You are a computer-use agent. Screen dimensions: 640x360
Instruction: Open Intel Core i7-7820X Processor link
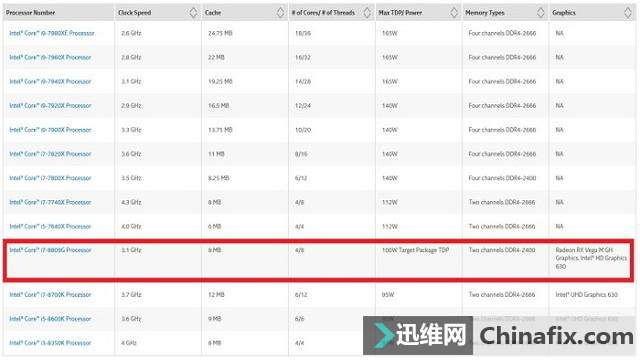click(50, 154)
